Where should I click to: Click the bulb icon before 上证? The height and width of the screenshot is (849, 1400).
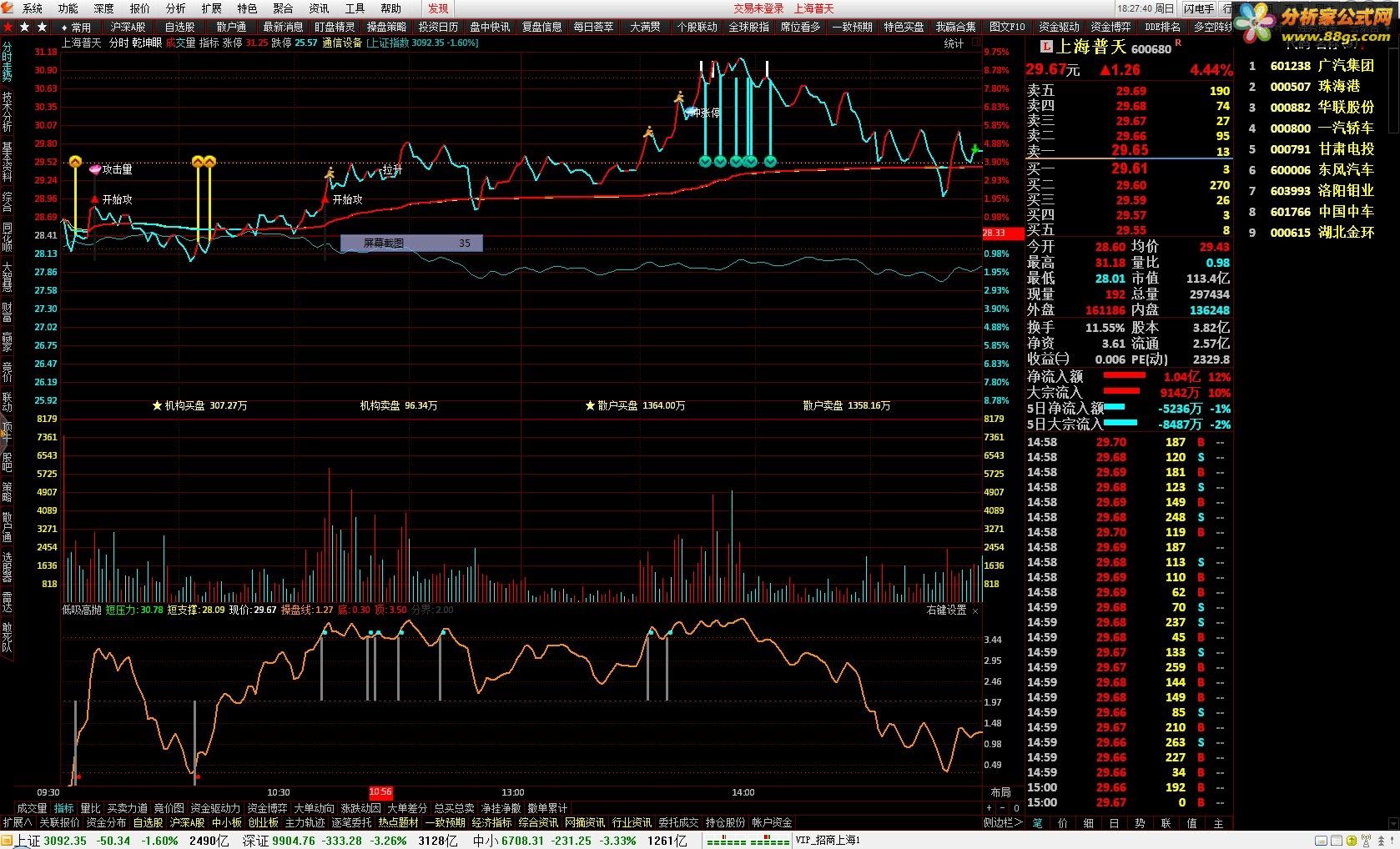8,841
